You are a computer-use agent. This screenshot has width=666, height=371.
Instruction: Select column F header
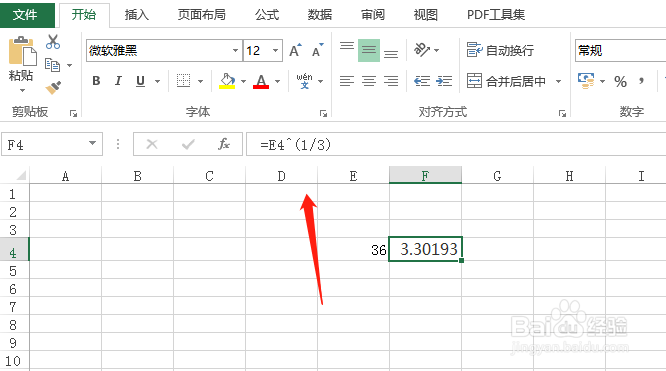(425, 175)
